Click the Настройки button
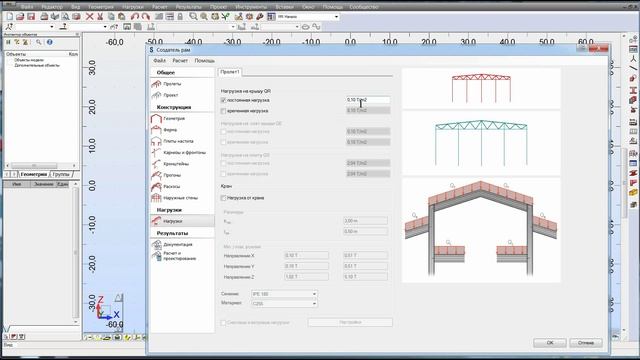 pyautogui.click(x=350, y=322)
